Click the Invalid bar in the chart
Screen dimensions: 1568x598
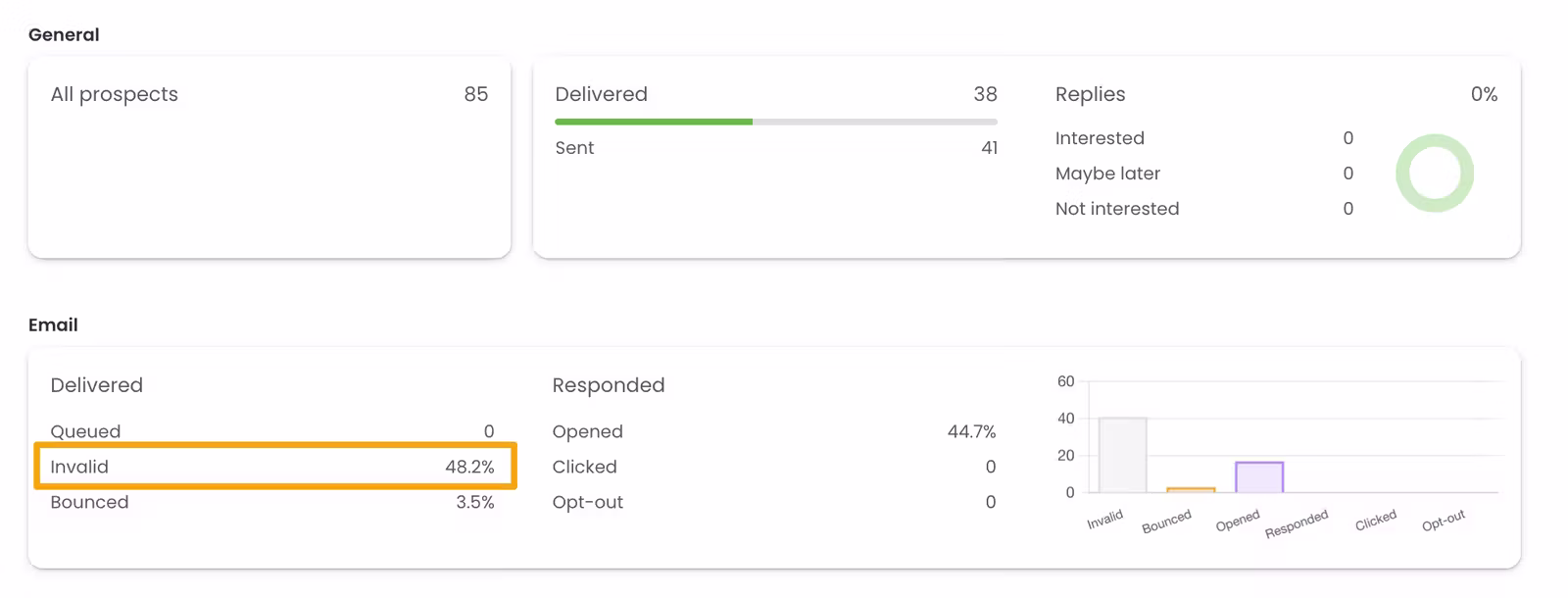tap(1122, 455)
